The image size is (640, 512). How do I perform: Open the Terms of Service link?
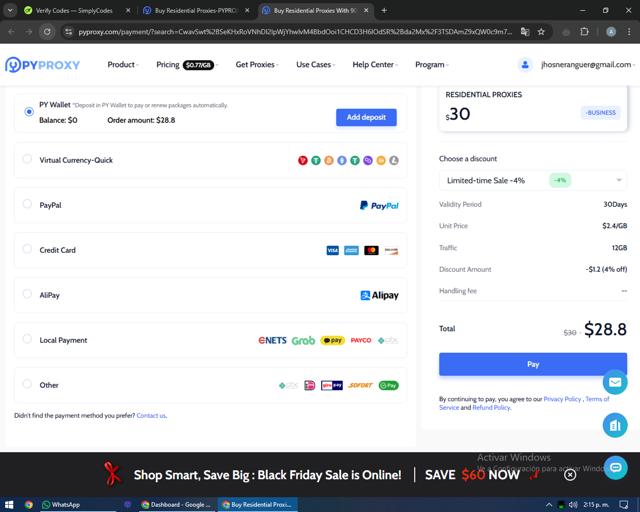[x=597, y=399]
